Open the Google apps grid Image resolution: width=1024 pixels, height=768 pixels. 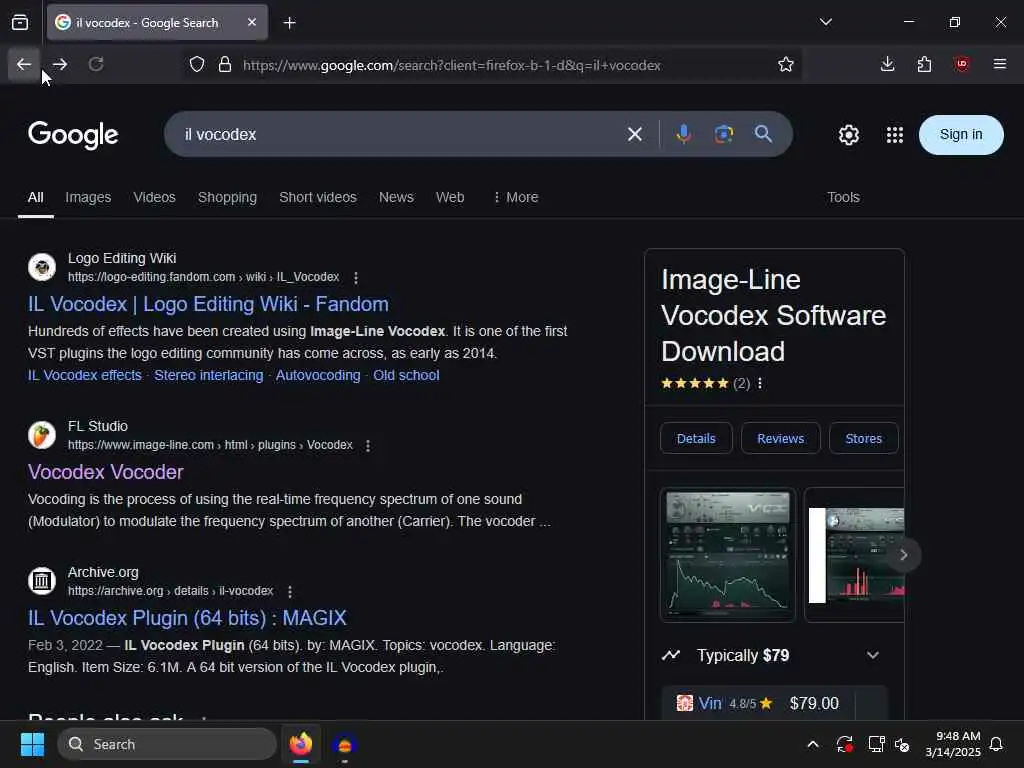(x=895, y=135)
